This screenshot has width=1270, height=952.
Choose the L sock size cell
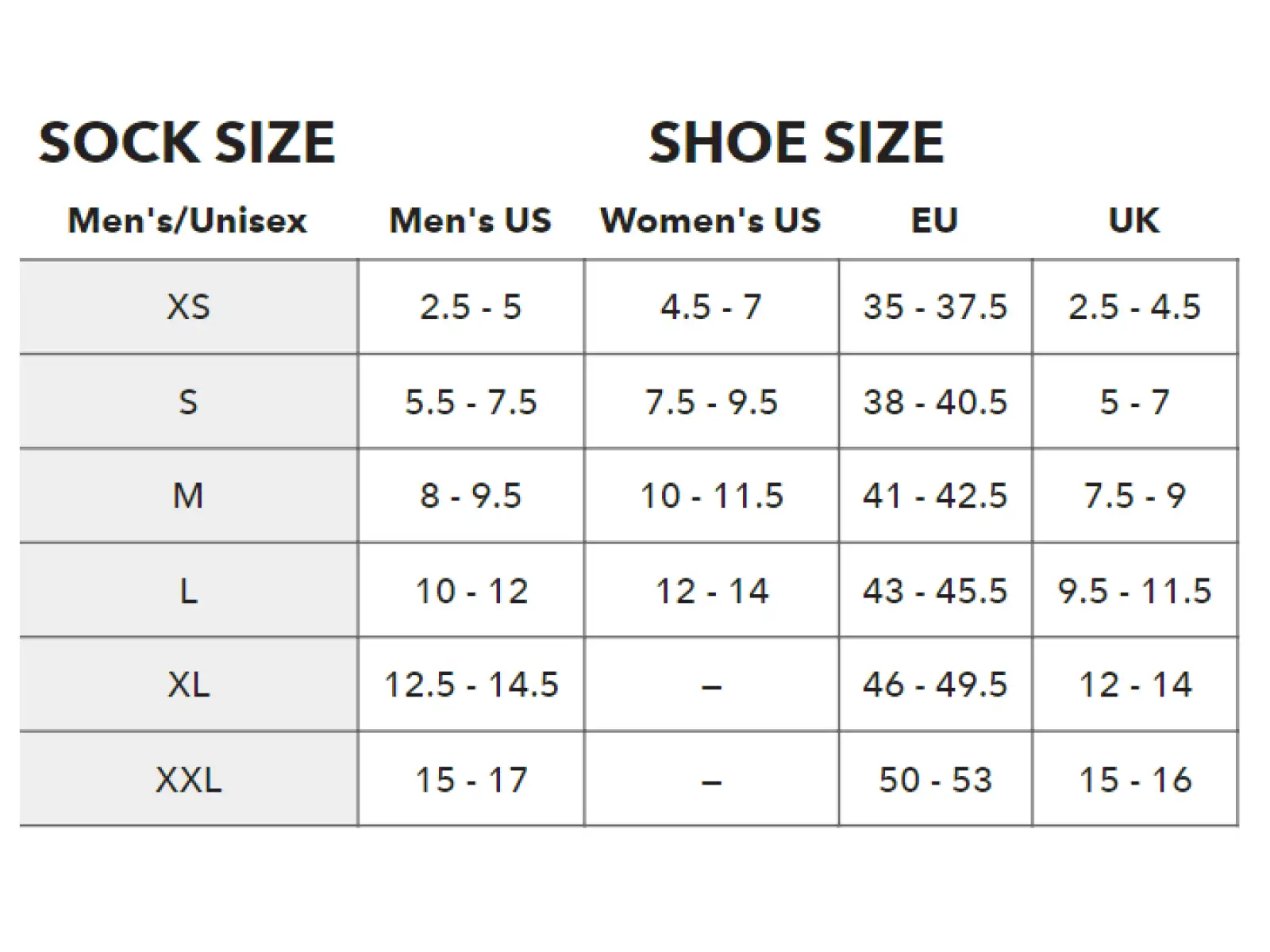(x=189, y=590)
